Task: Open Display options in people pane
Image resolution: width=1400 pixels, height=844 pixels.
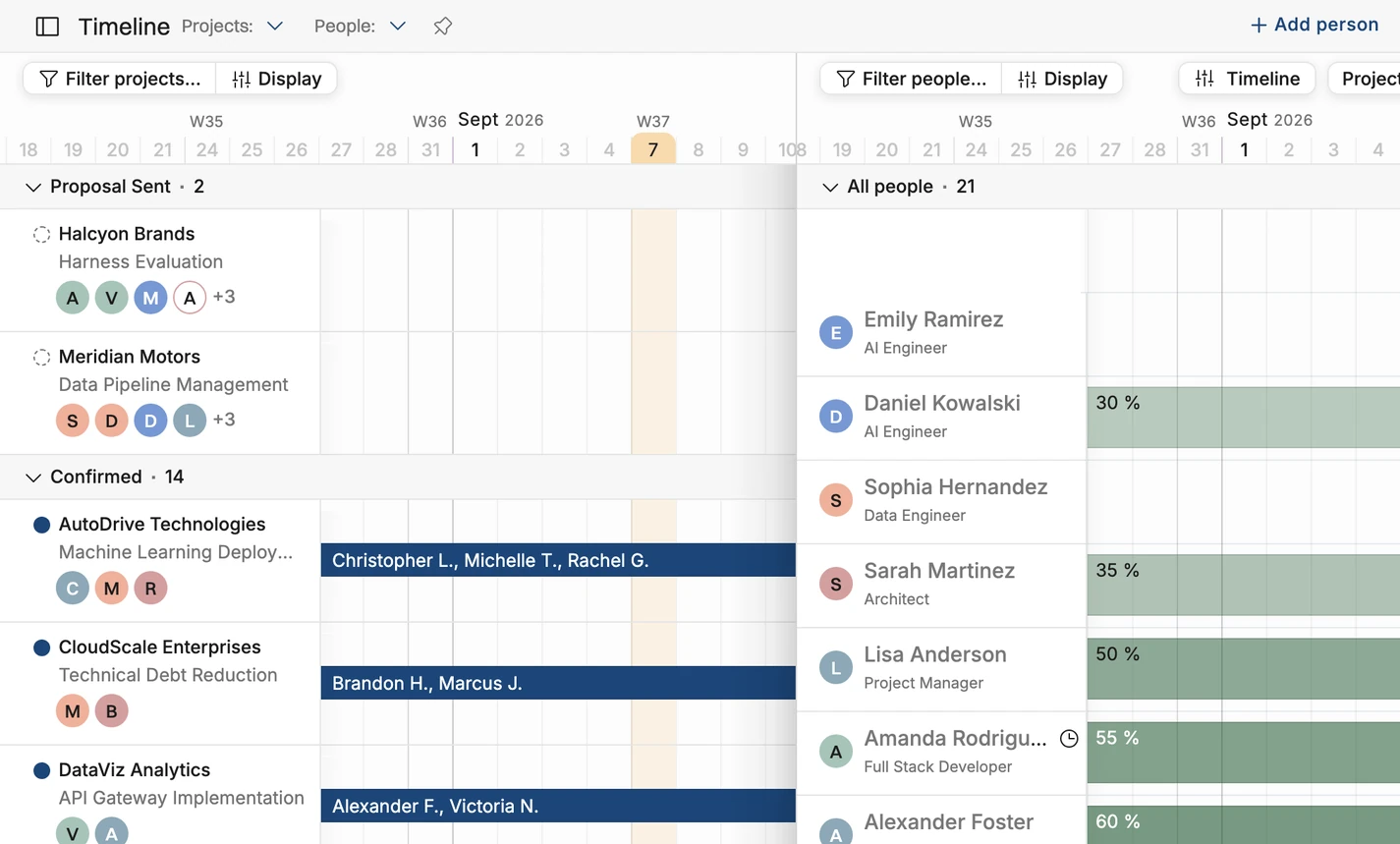Action: pos(1062,79)
